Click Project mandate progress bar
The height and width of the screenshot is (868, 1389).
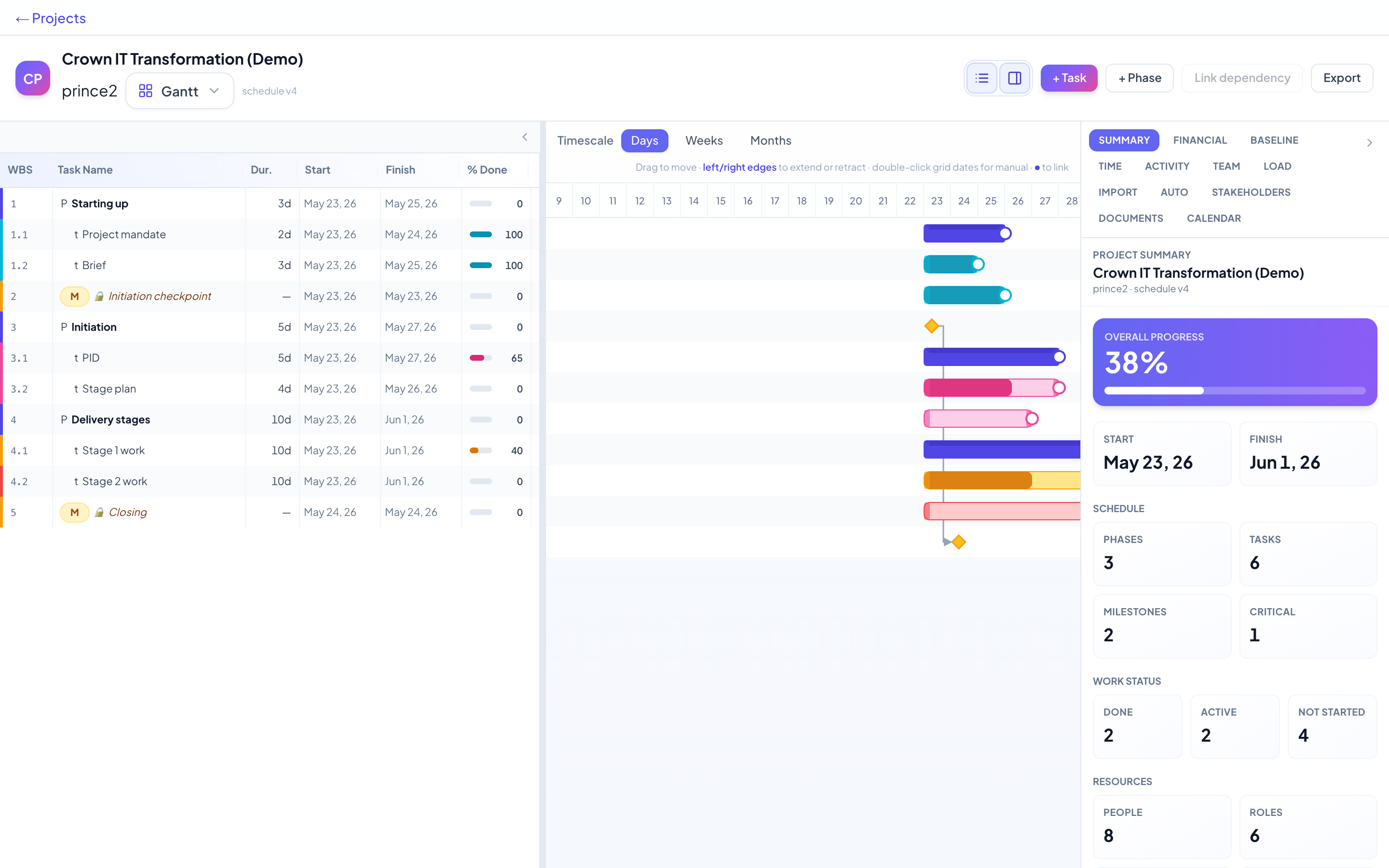[480, 234]
